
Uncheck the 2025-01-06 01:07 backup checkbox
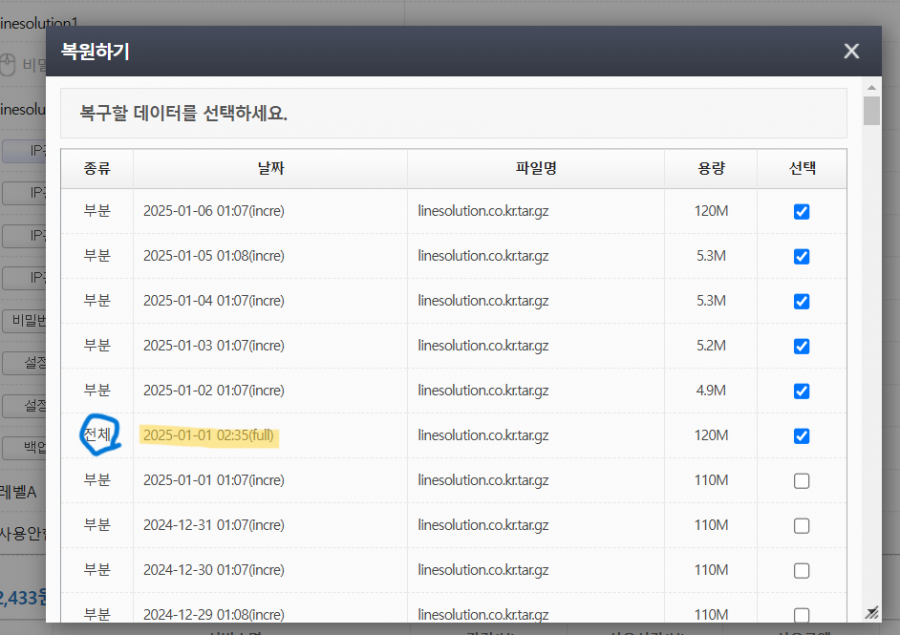[801, 211]
